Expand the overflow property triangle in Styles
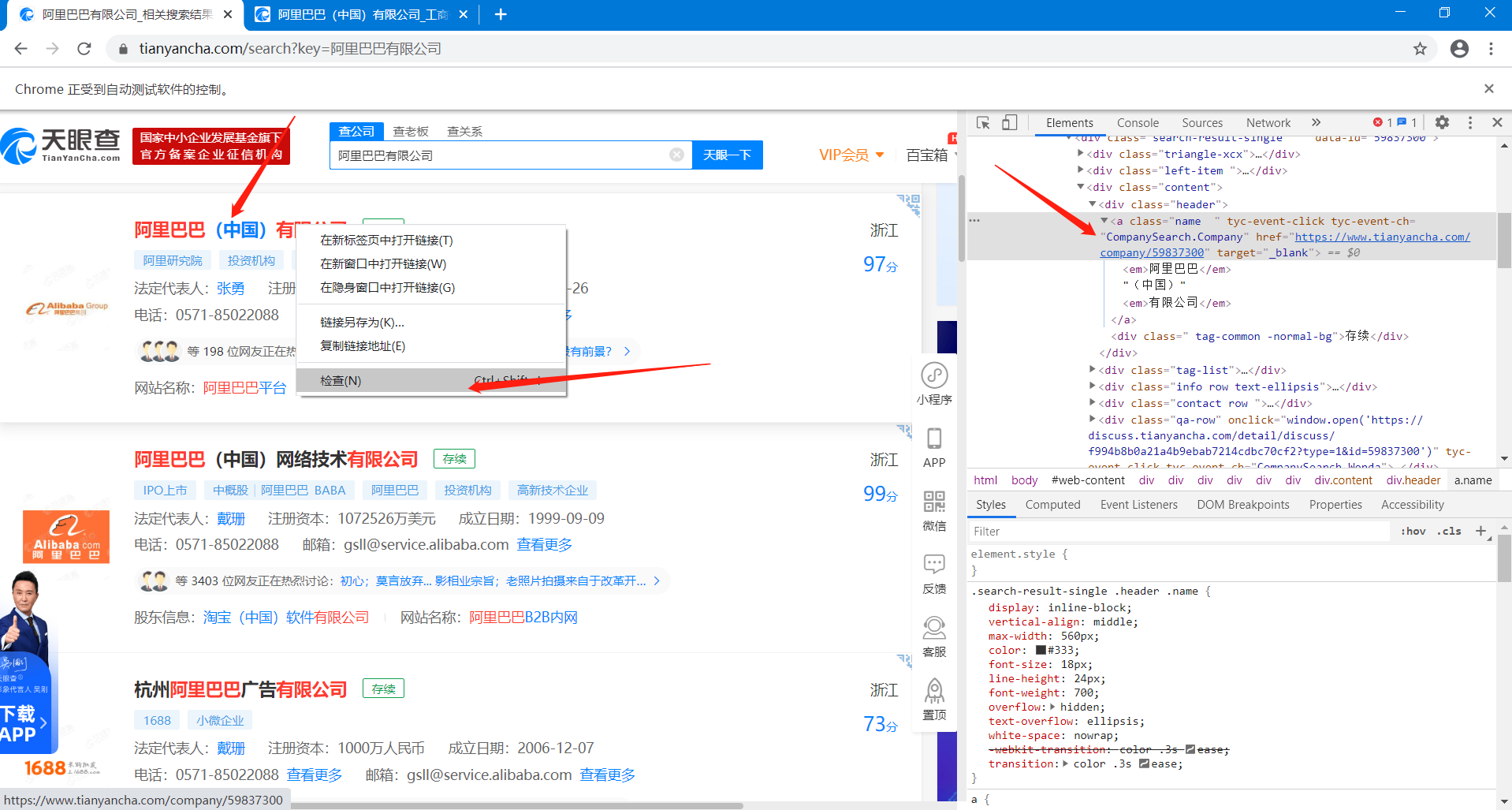The image size is (1512, 810). click(1052, 707)
